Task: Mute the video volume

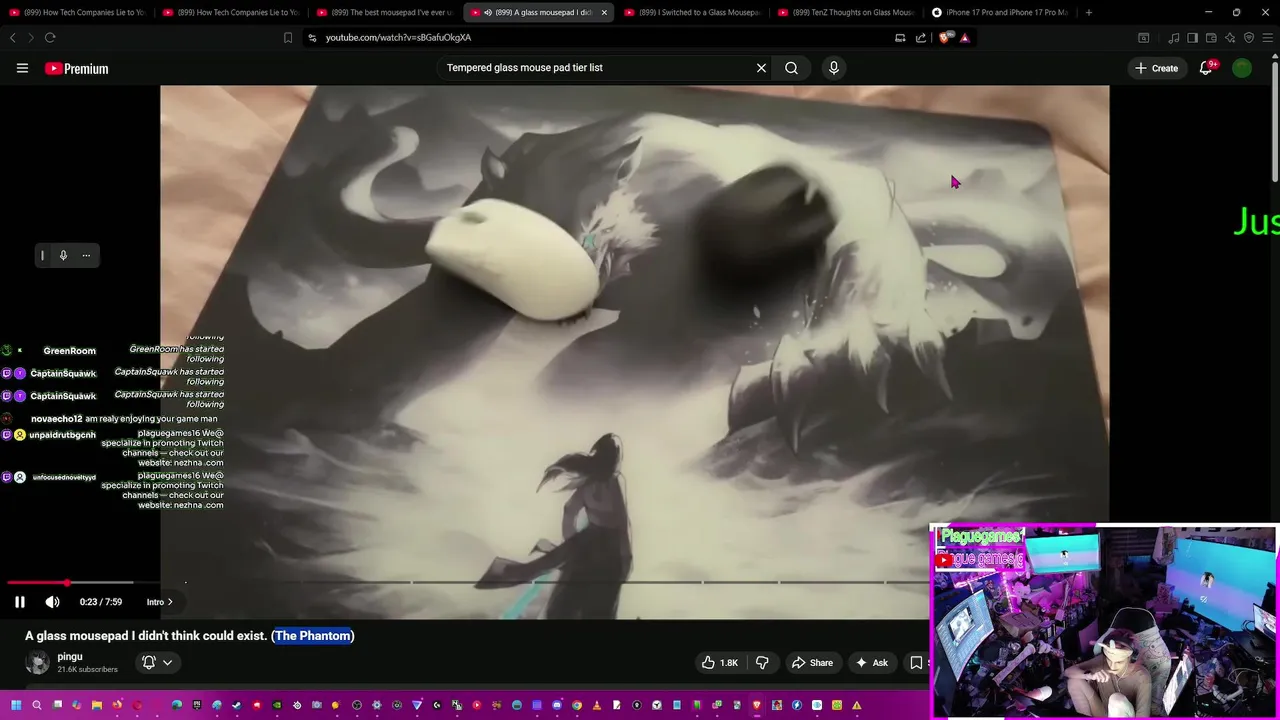Action: [x=52, y=602]
